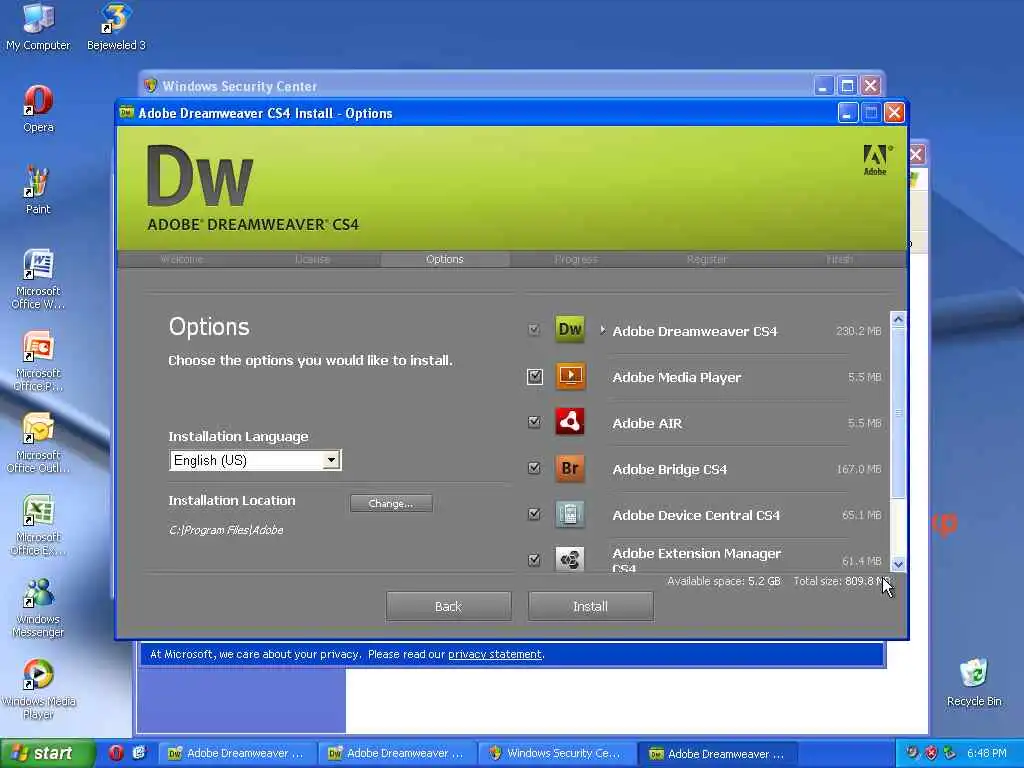Click the Adobe logo in the installer header
The image size is (1024, 768).
[x=875, y=160]
